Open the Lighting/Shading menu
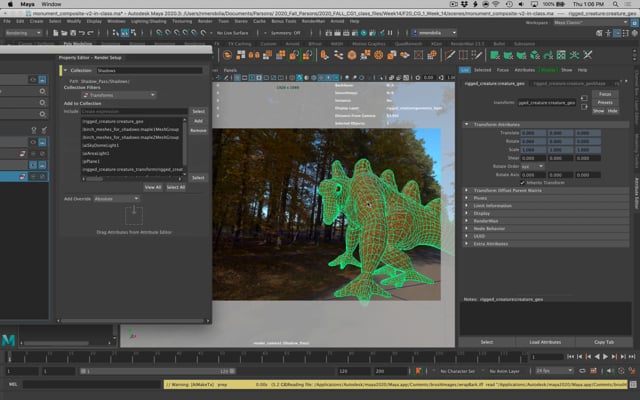Screen dimensions: 640x400 coord(149,21)
